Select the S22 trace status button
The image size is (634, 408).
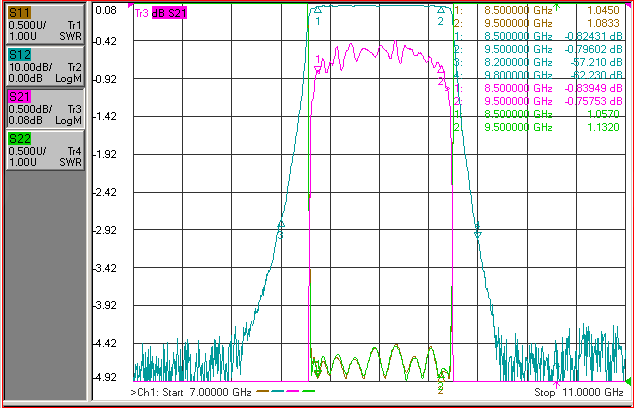pyautogui.click(x=45, y=150)
